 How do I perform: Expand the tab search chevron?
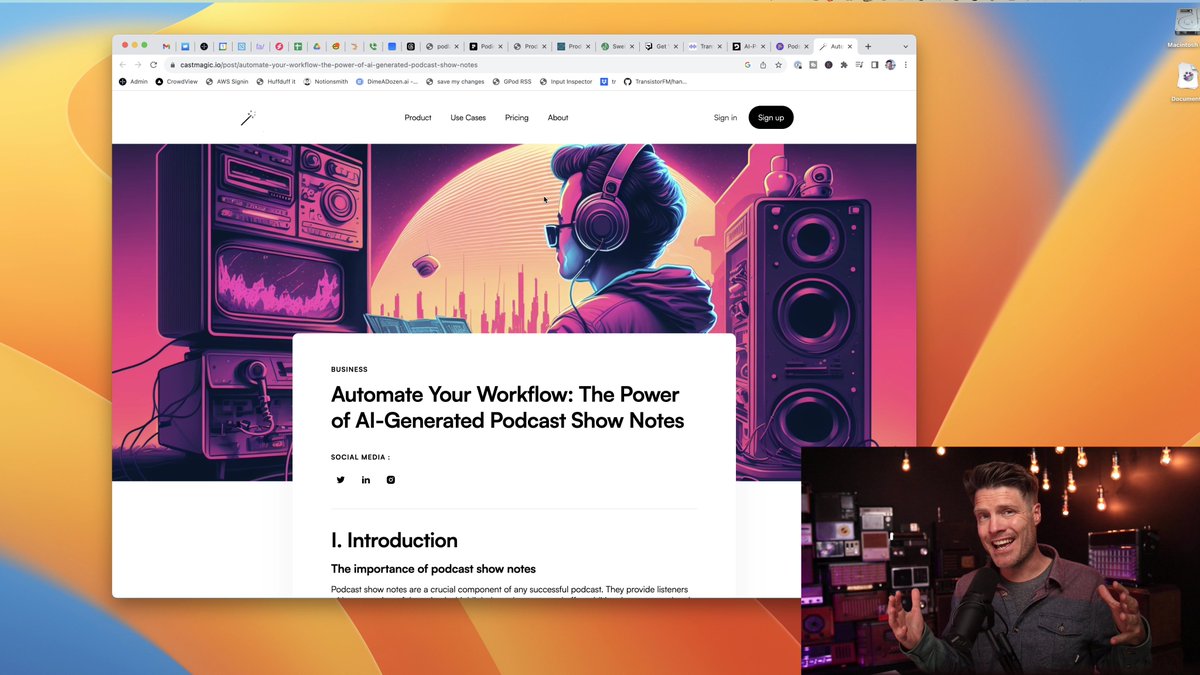(905, 46)
